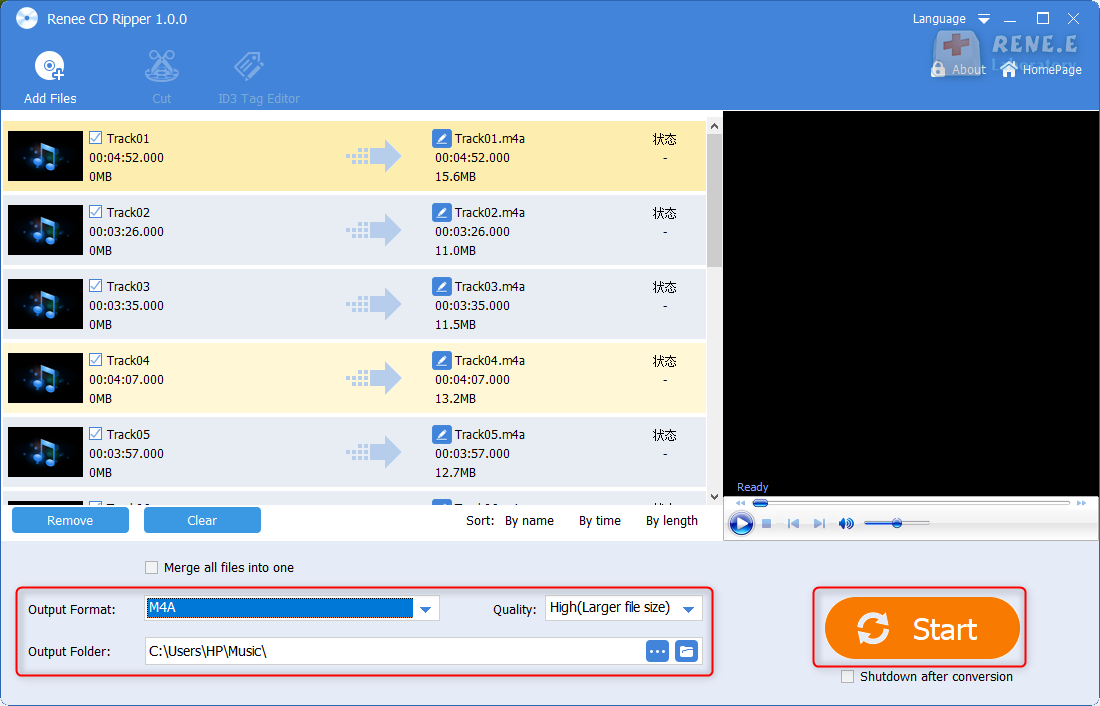Select the Track03 music thumbnail
1100x706 pixels.
[x=45, y=304]
